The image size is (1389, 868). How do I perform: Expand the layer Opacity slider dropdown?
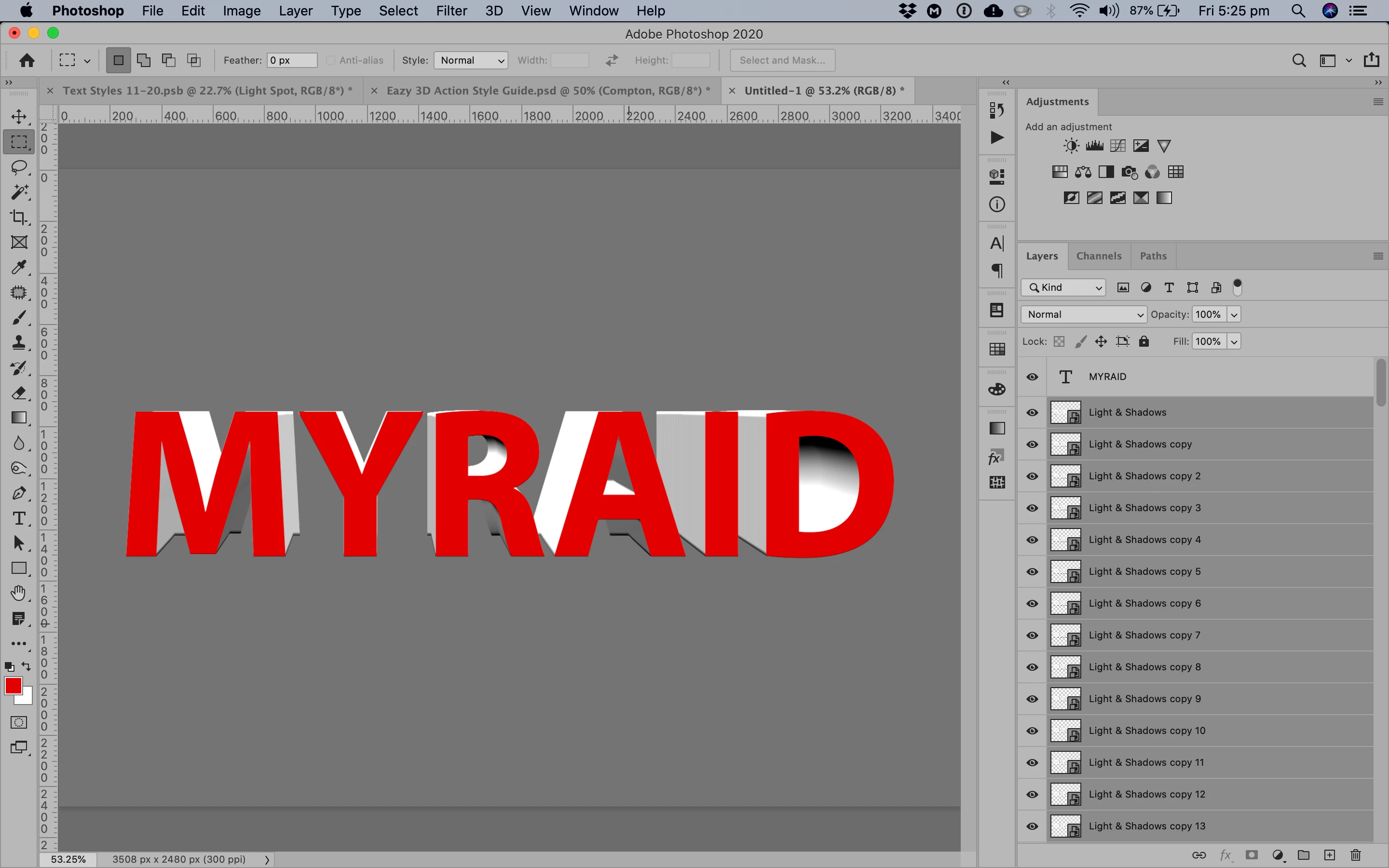[1234, 314]
